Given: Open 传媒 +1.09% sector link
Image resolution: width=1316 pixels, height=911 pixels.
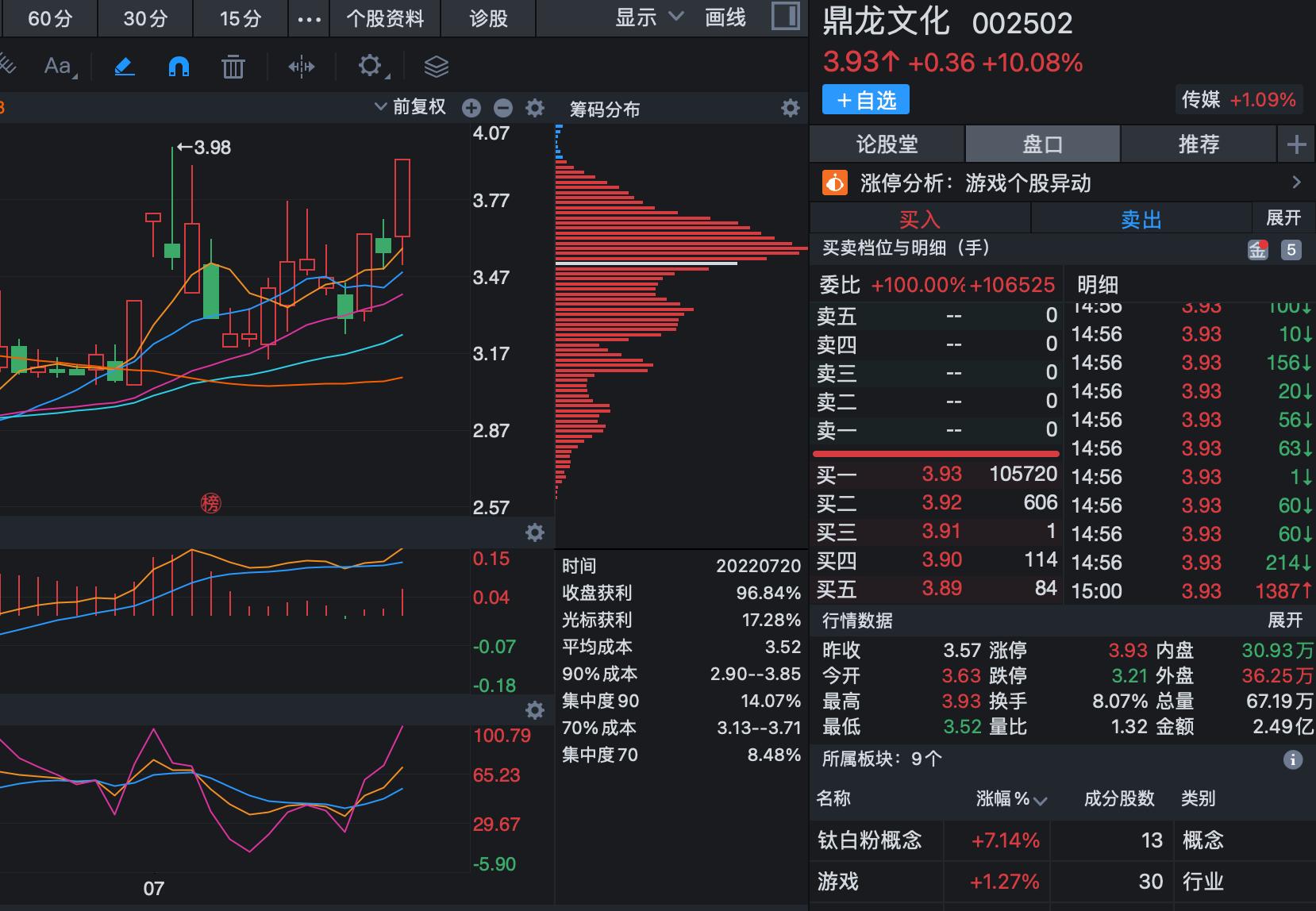Looking at the screenshot, I should (x=1238, y=100).
